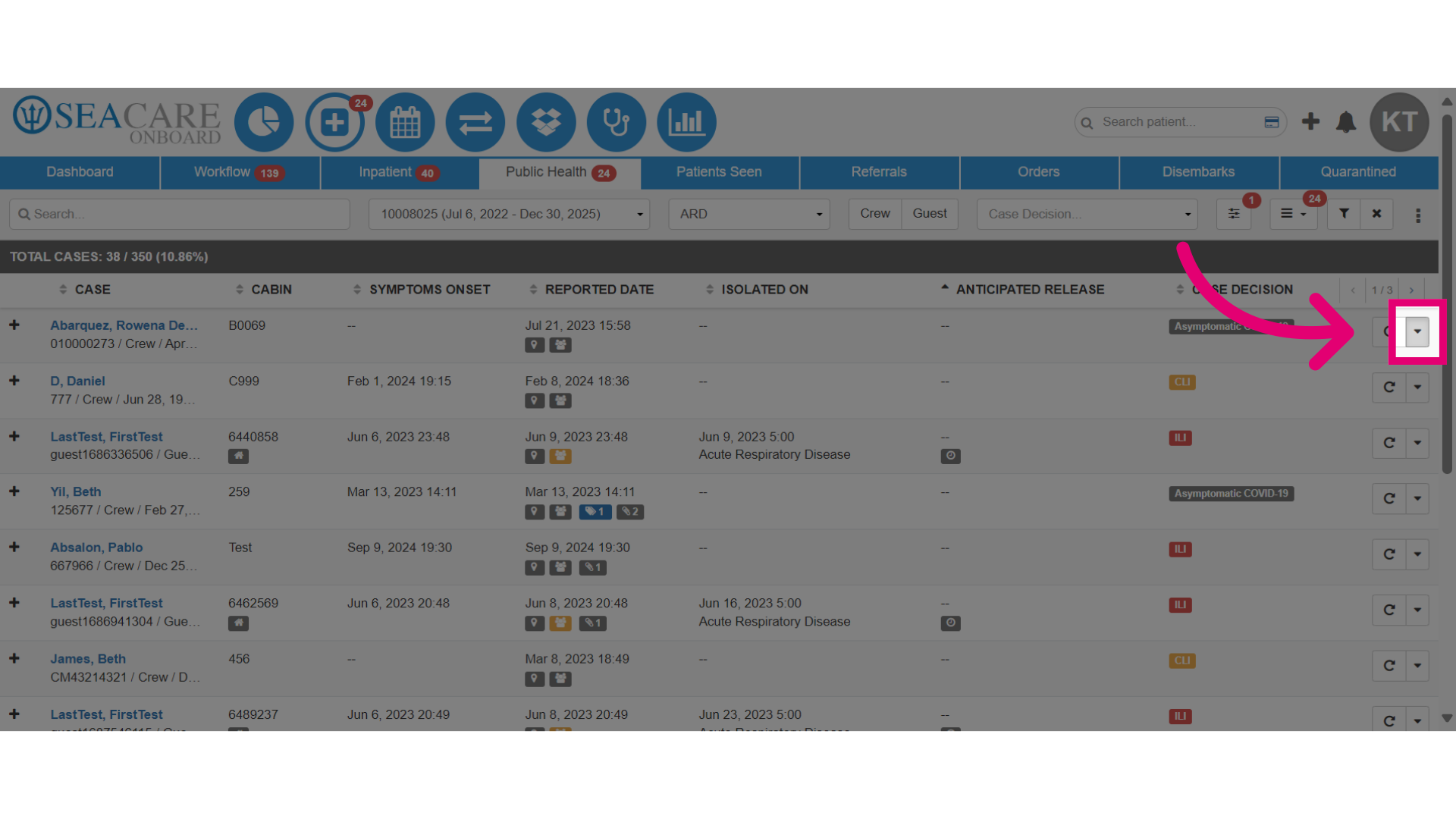Open the vertical three-dot options menu
Screen dimensions: 1456x819
tap(1418, 215)
